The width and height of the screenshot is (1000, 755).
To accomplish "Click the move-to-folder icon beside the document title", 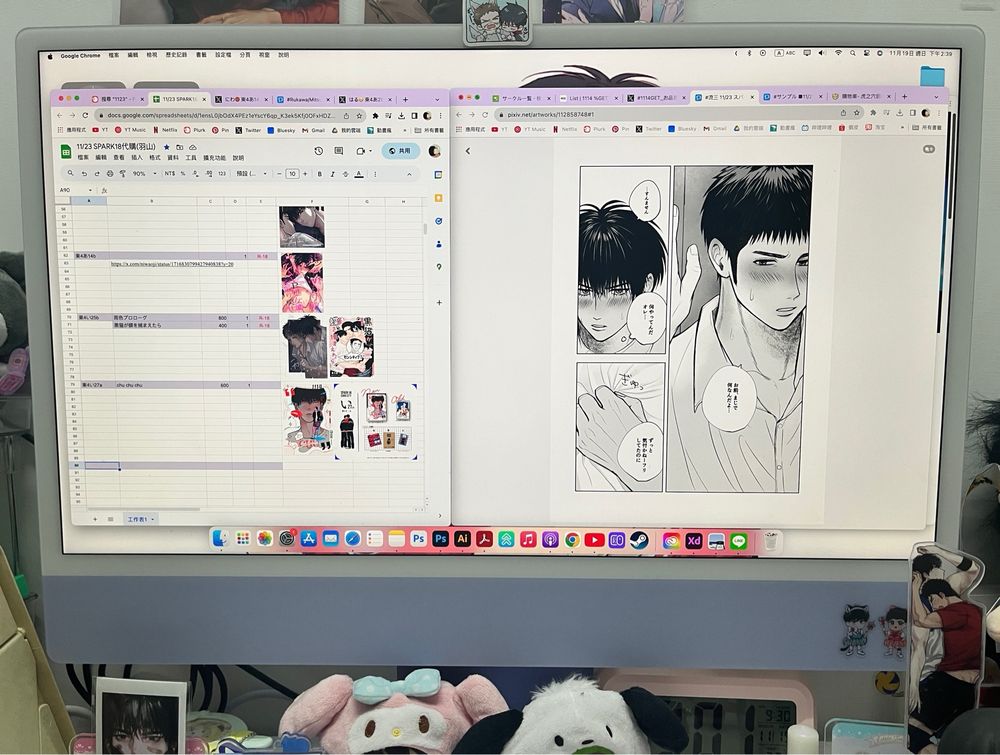I will pyautogui.click(x=180, y=147).
